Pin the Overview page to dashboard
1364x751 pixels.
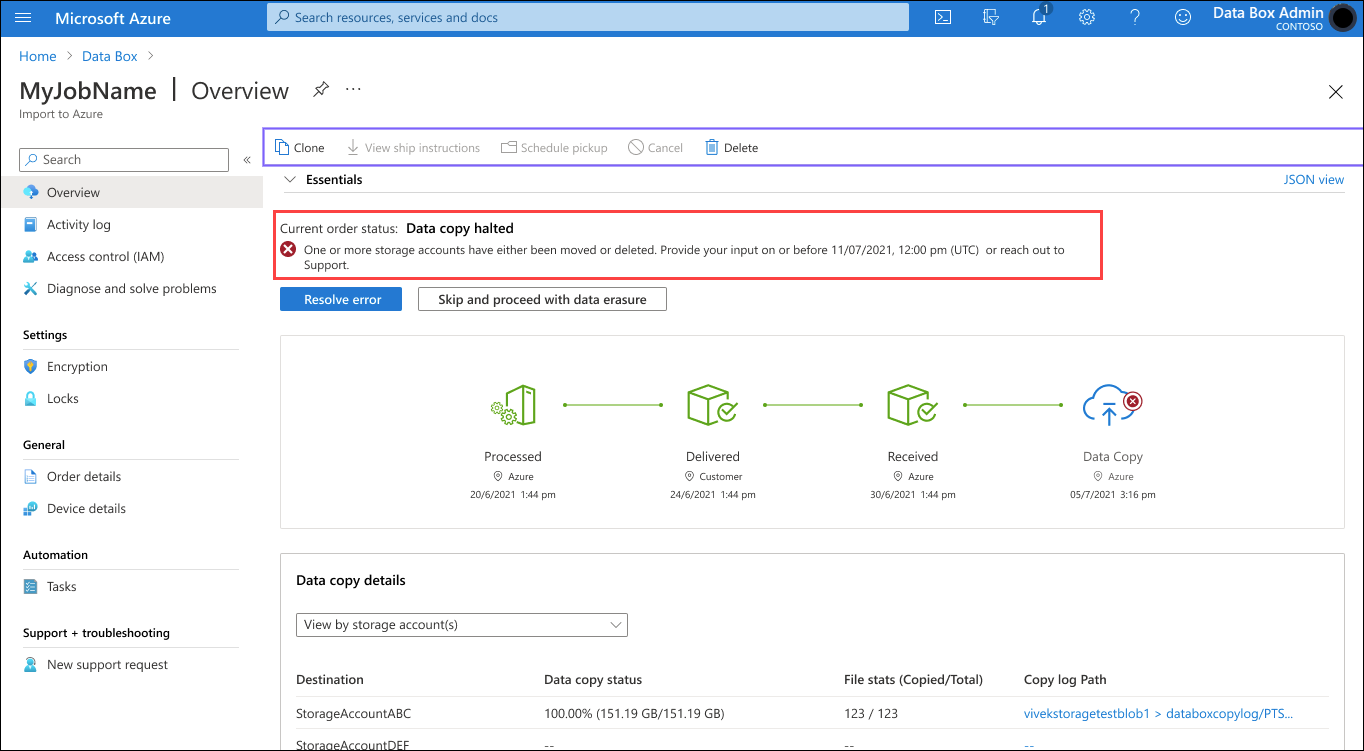(x=320, y=89)
